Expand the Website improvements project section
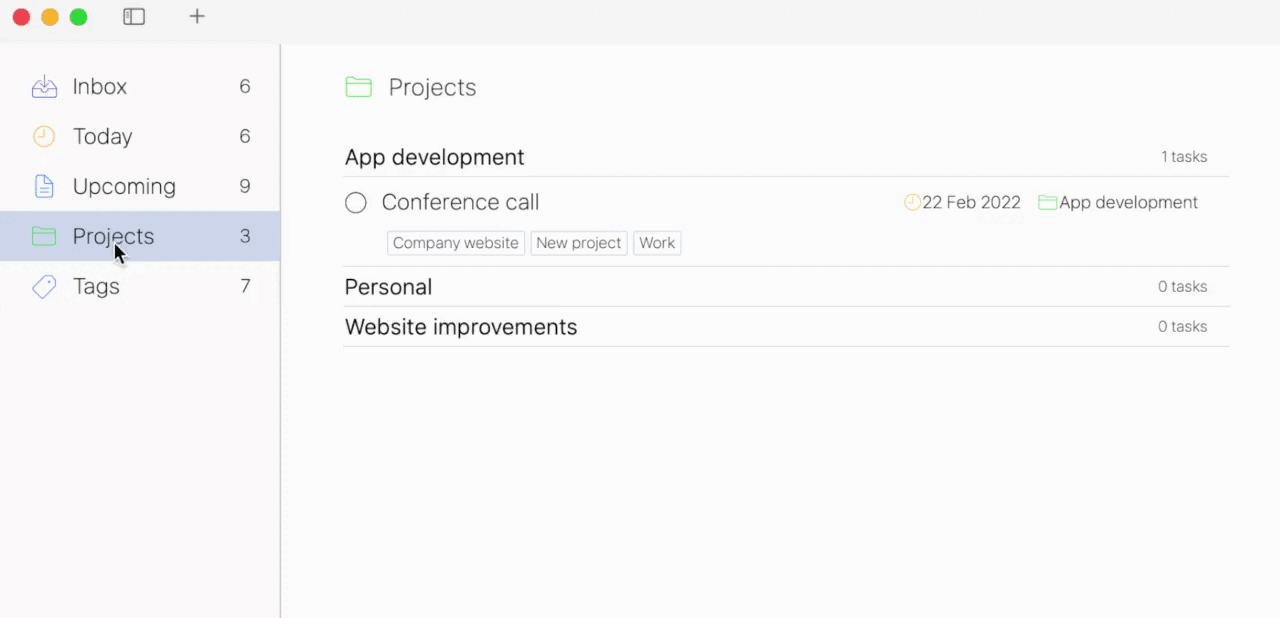 785,327
